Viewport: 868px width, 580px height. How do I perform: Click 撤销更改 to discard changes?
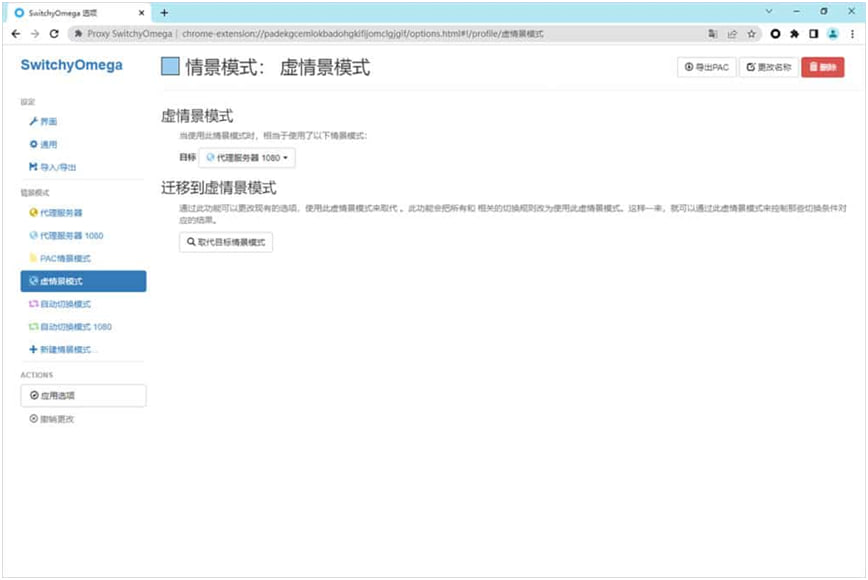[x=52, y=419]
